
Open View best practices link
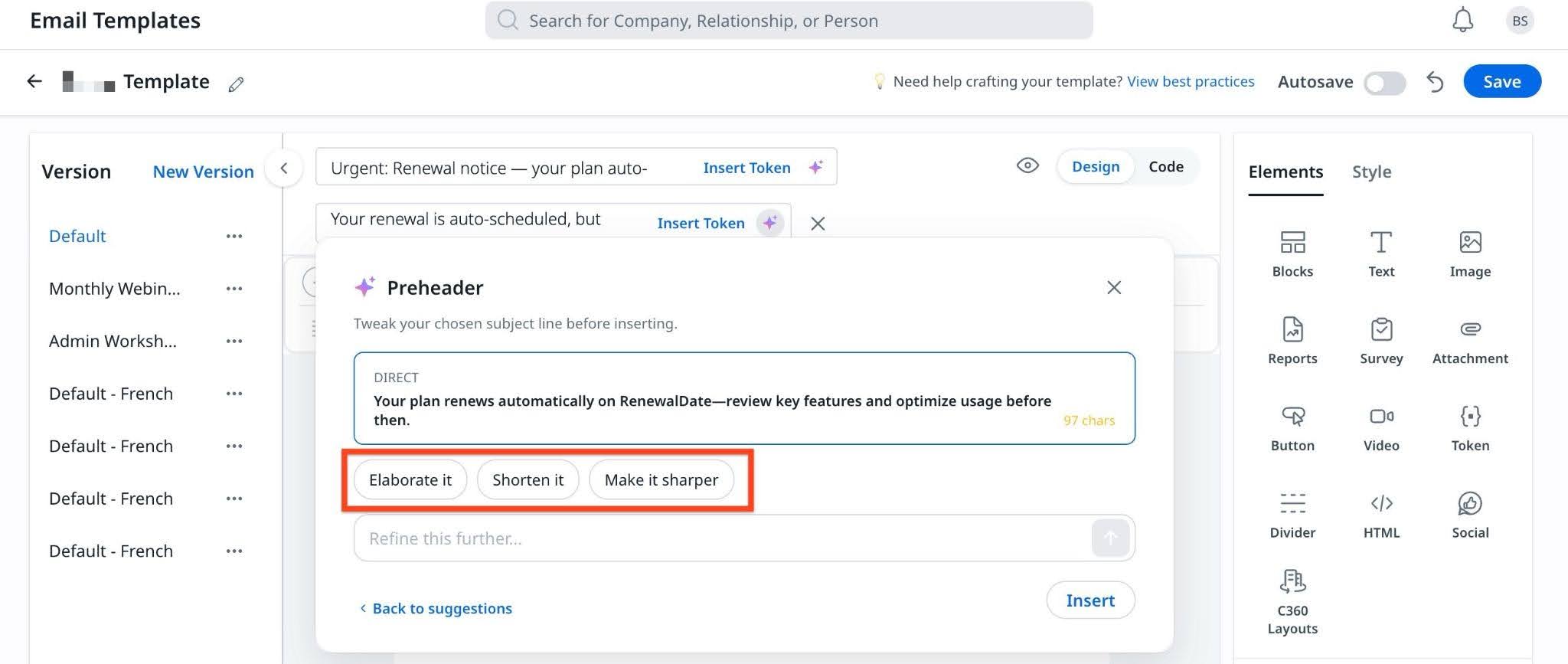coord(1191,81)
